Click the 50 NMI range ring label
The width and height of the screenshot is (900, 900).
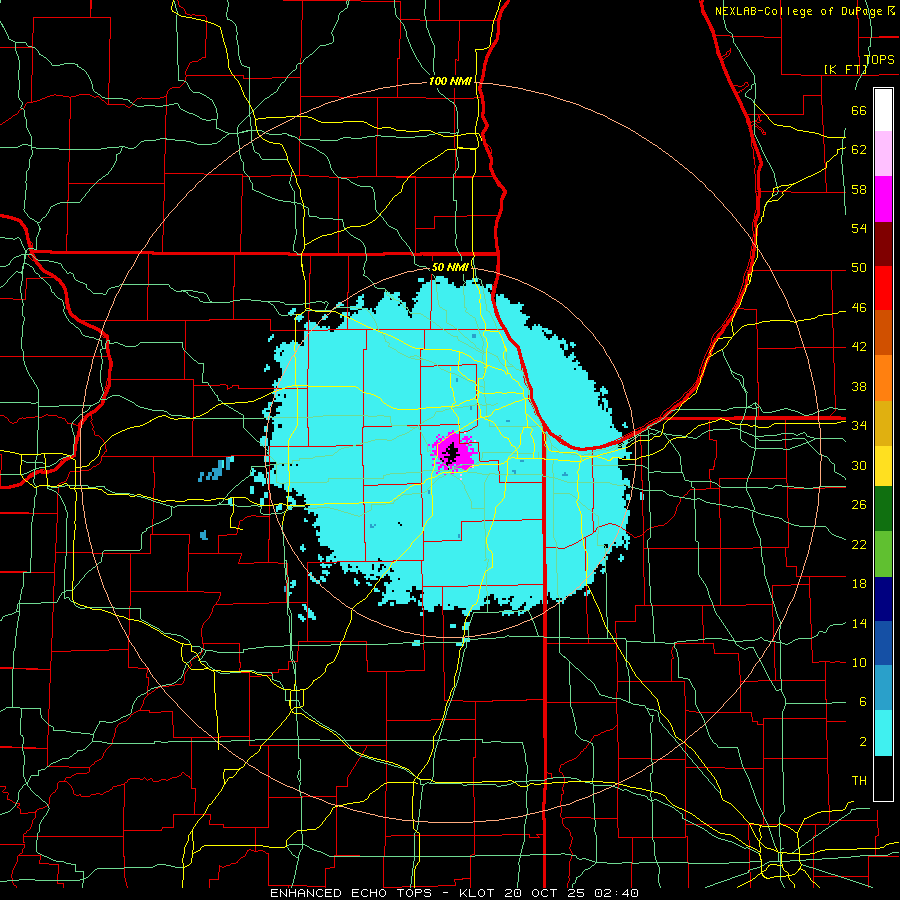tap(450, 267)
